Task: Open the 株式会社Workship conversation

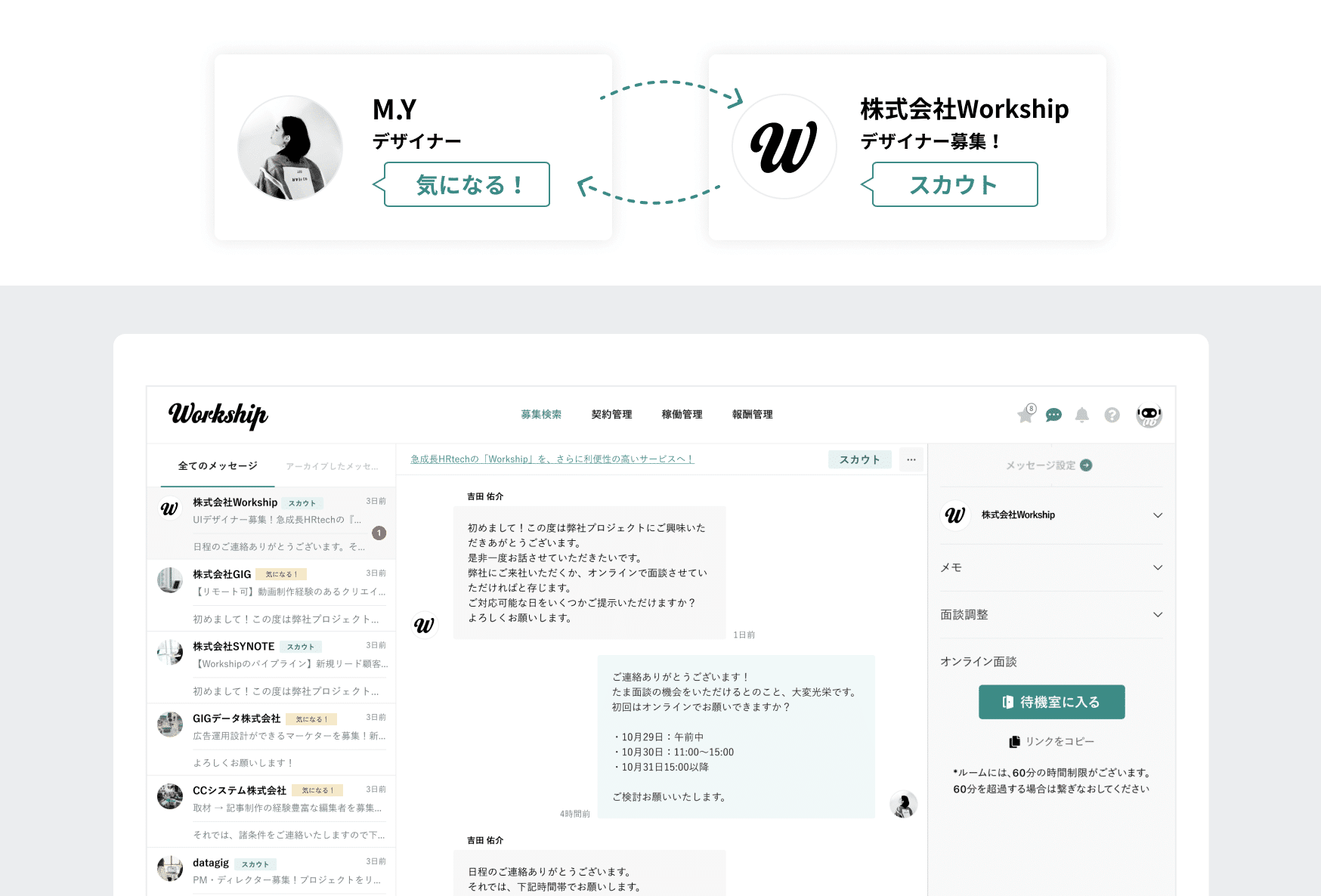Action: tap(271, 524)
